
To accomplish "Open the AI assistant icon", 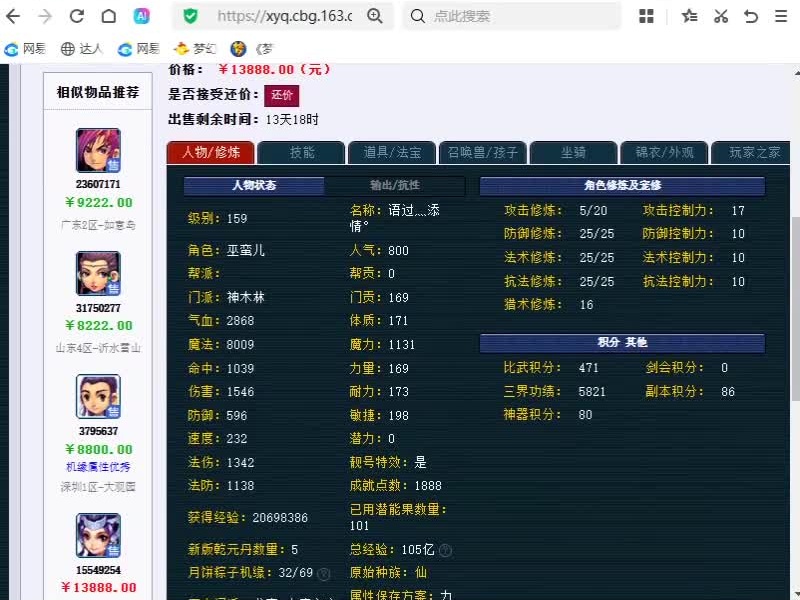I will point(141,16).
